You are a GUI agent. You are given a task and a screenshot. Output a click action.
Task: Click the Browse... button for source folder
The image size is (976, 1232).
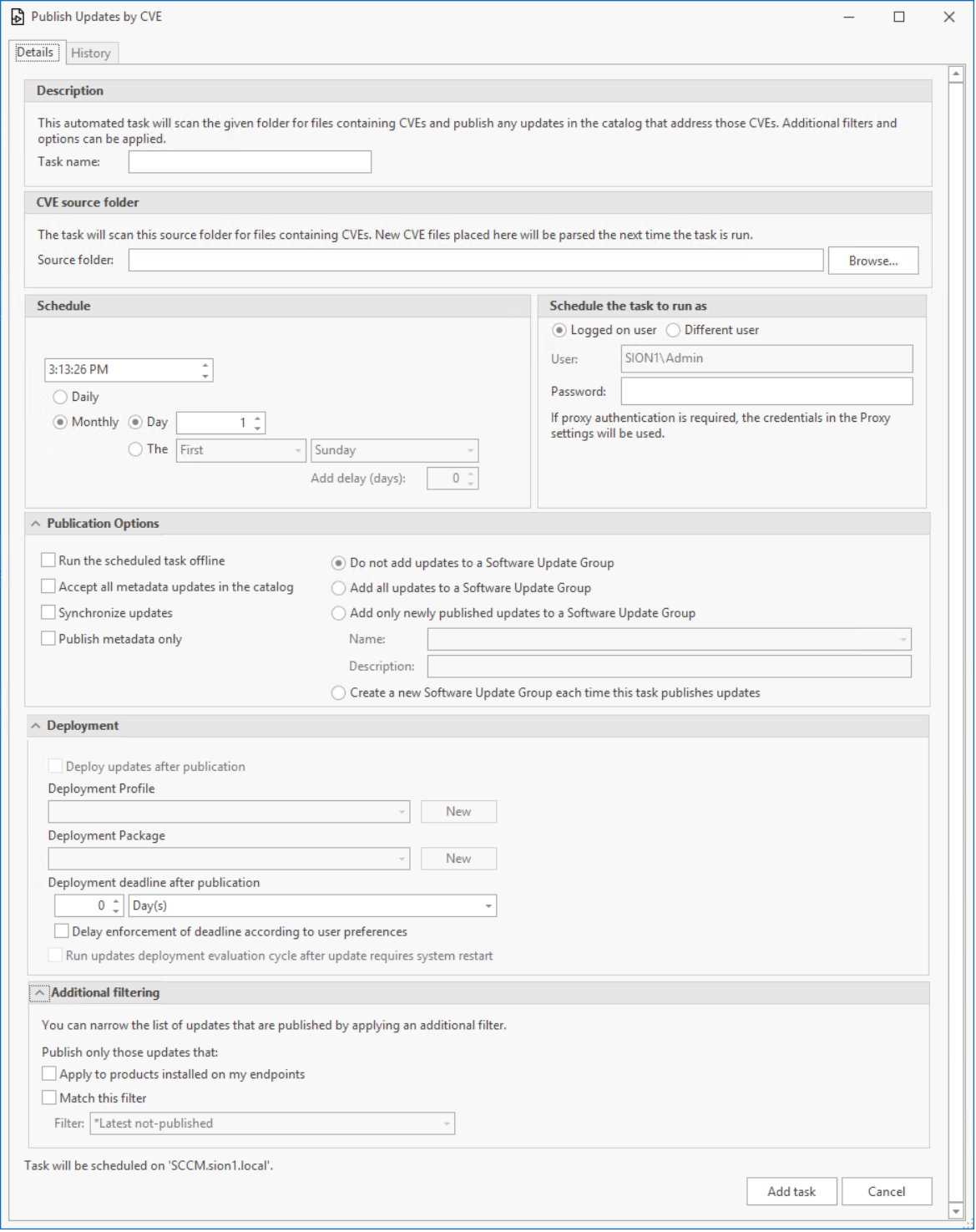872,261
